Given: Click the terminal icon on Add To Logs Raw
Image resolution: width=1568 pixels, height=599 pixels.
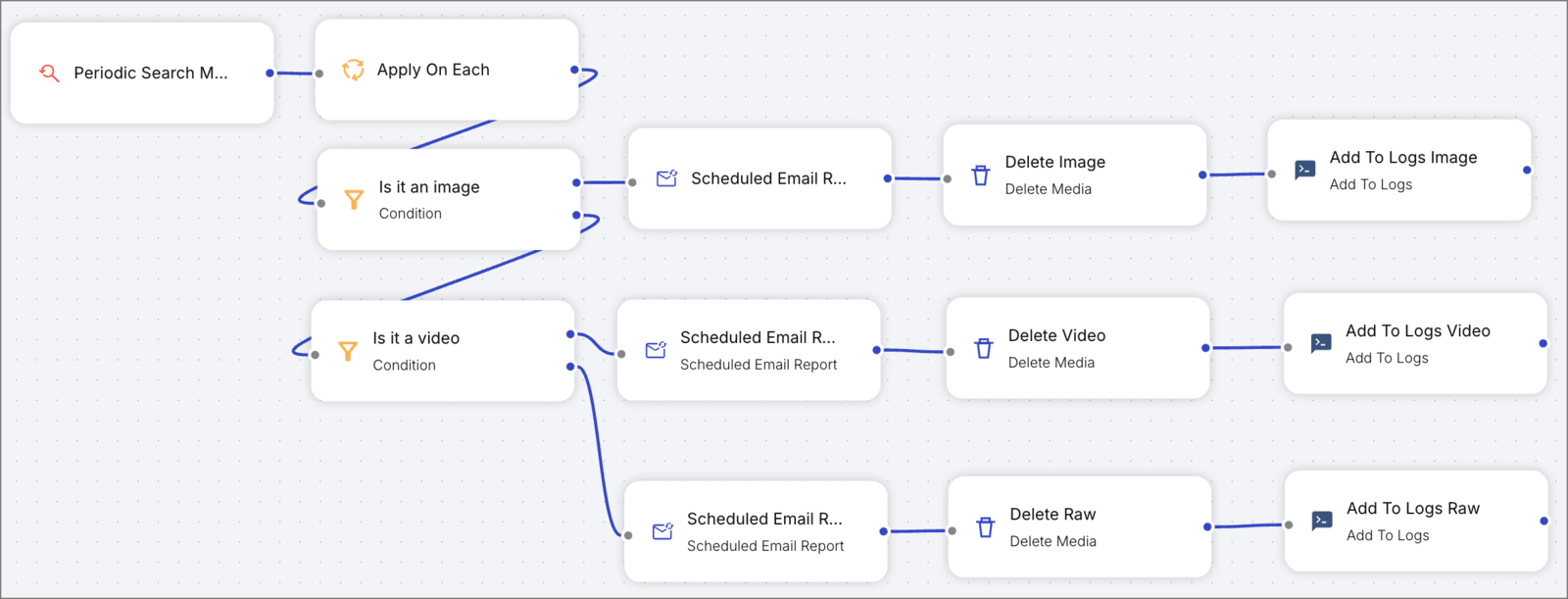Looking at the screenshot, I should click(1322, 522).
